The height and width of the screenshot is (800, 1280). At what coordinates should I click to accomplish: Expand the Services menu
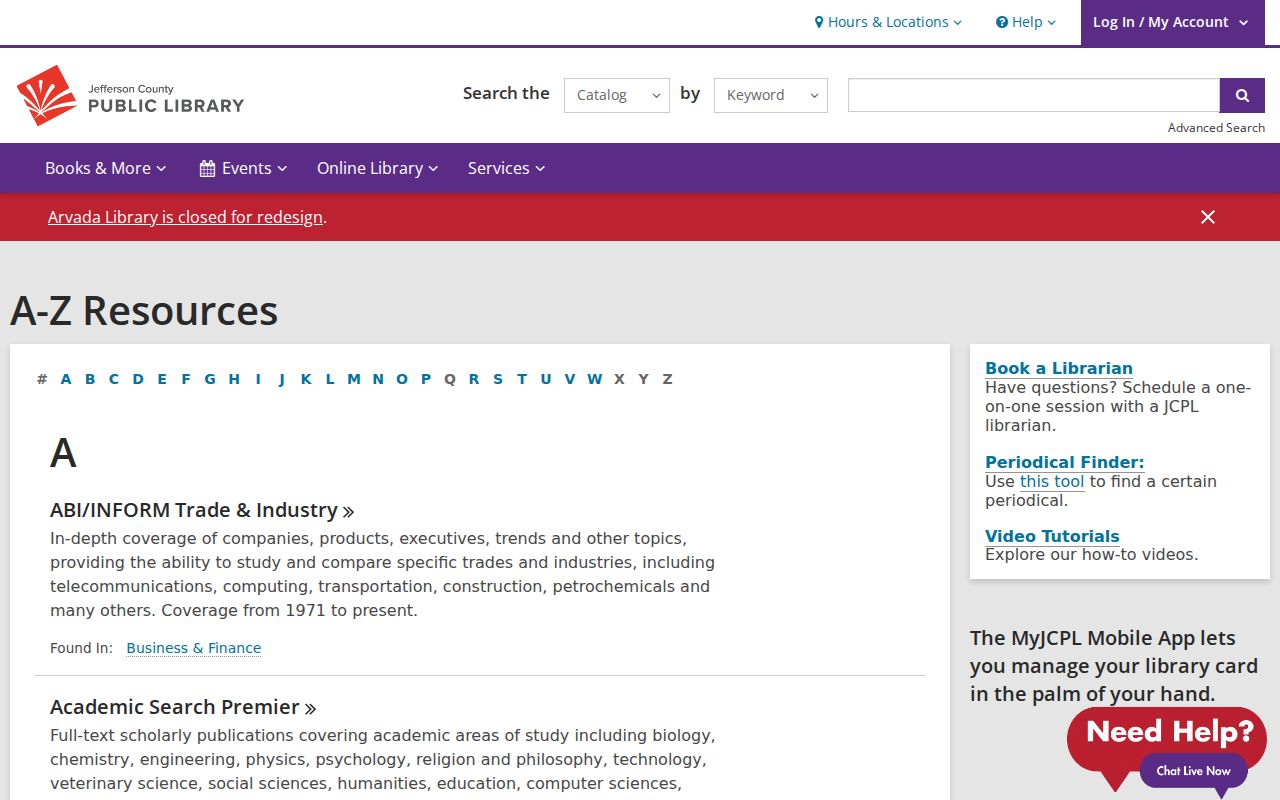(x=506, y=168)
